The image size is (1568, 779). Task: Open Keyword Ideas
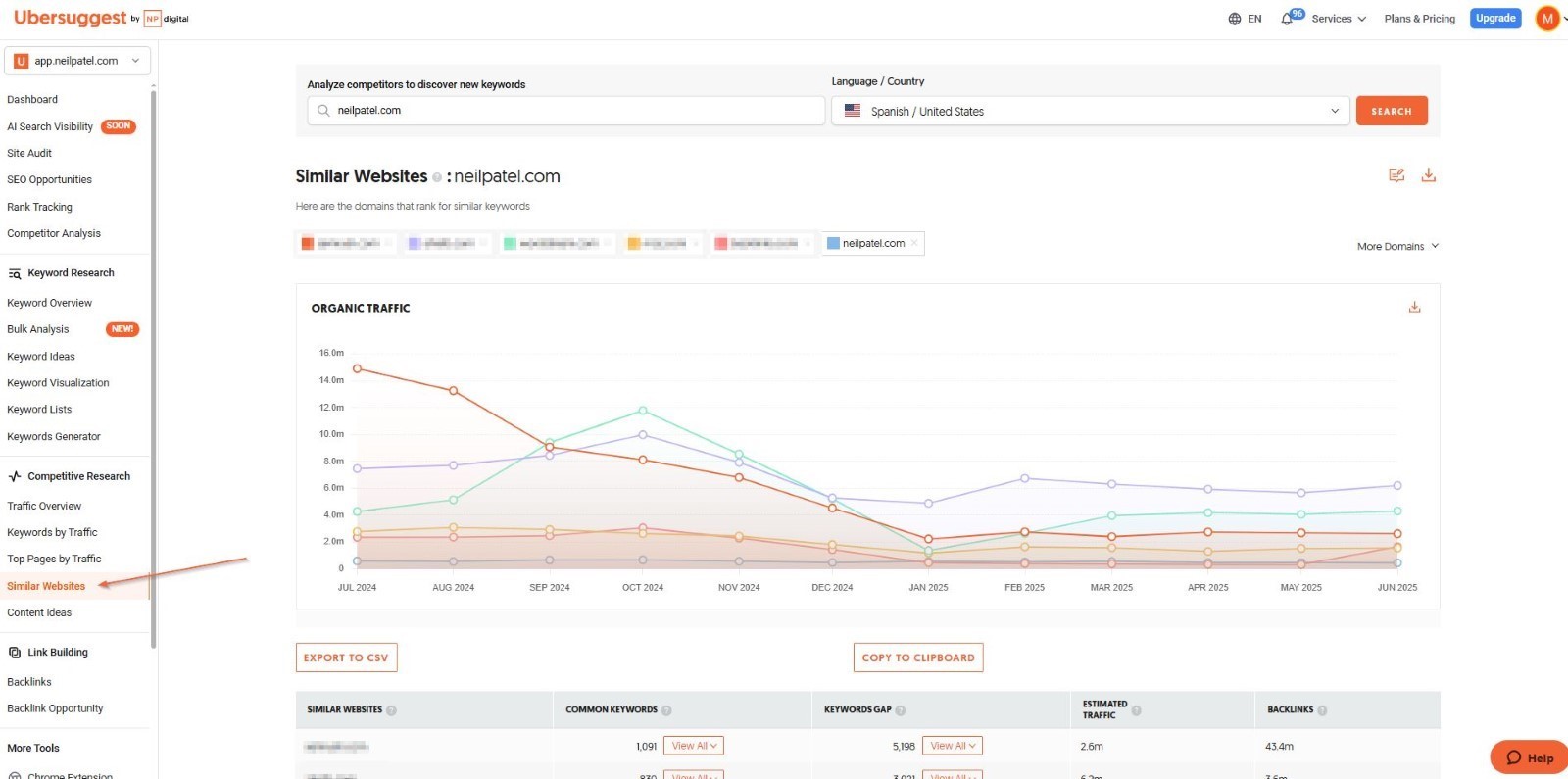(x=41, y=357)
